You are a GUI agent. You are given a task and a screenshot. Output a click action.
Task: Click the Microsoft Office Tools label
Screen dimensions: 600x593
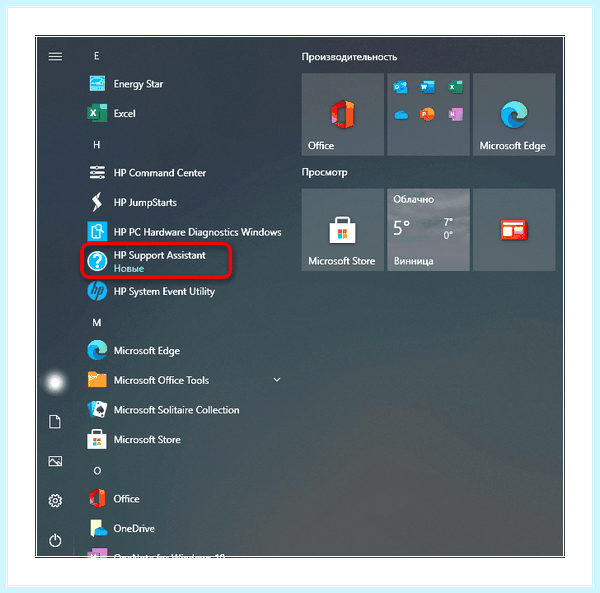pyautogui.click(x=161, y=380)
